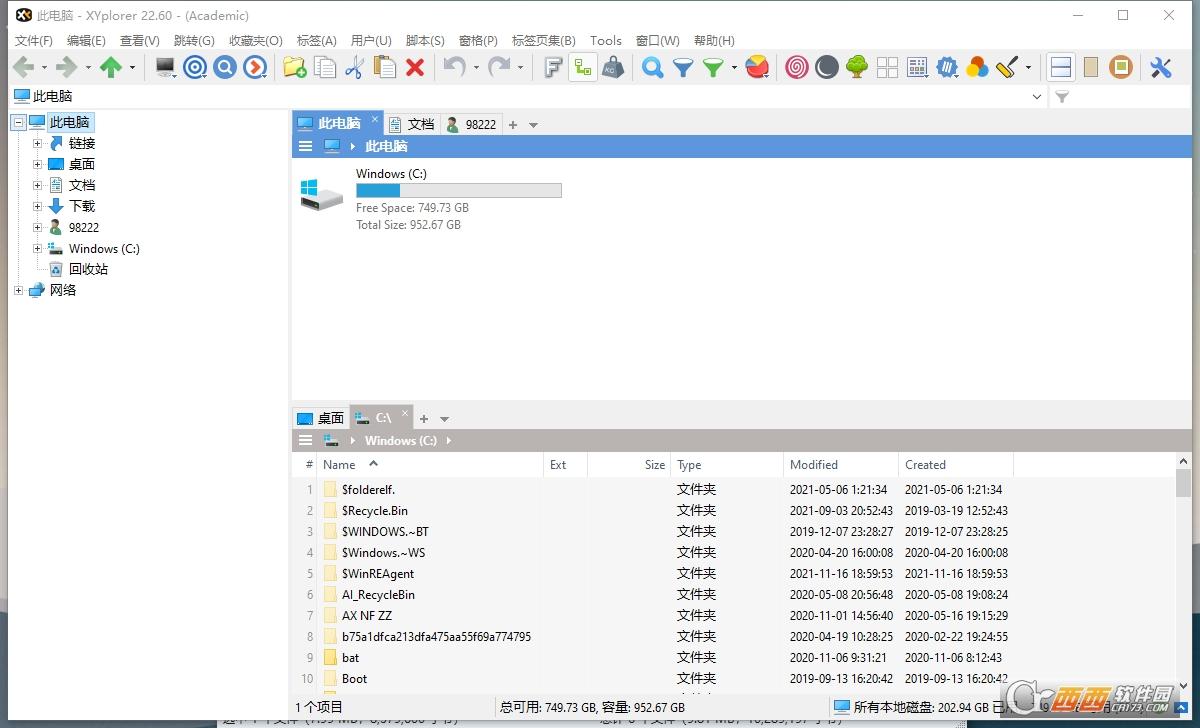
Task: Open the 脚本(S) menu
Action: (x=425, y=41)
